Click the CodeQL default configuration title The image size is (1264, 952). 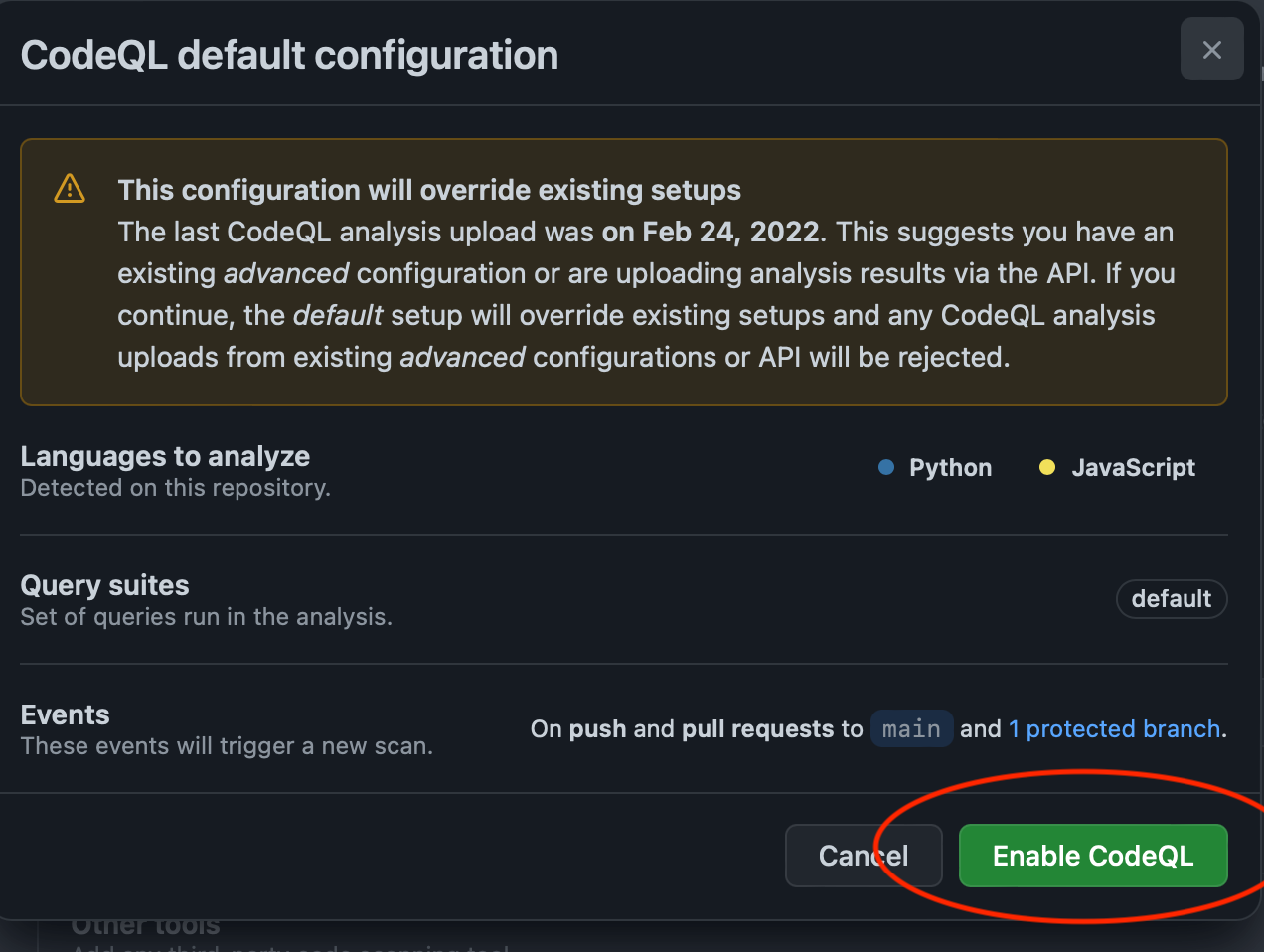[289, 55]
